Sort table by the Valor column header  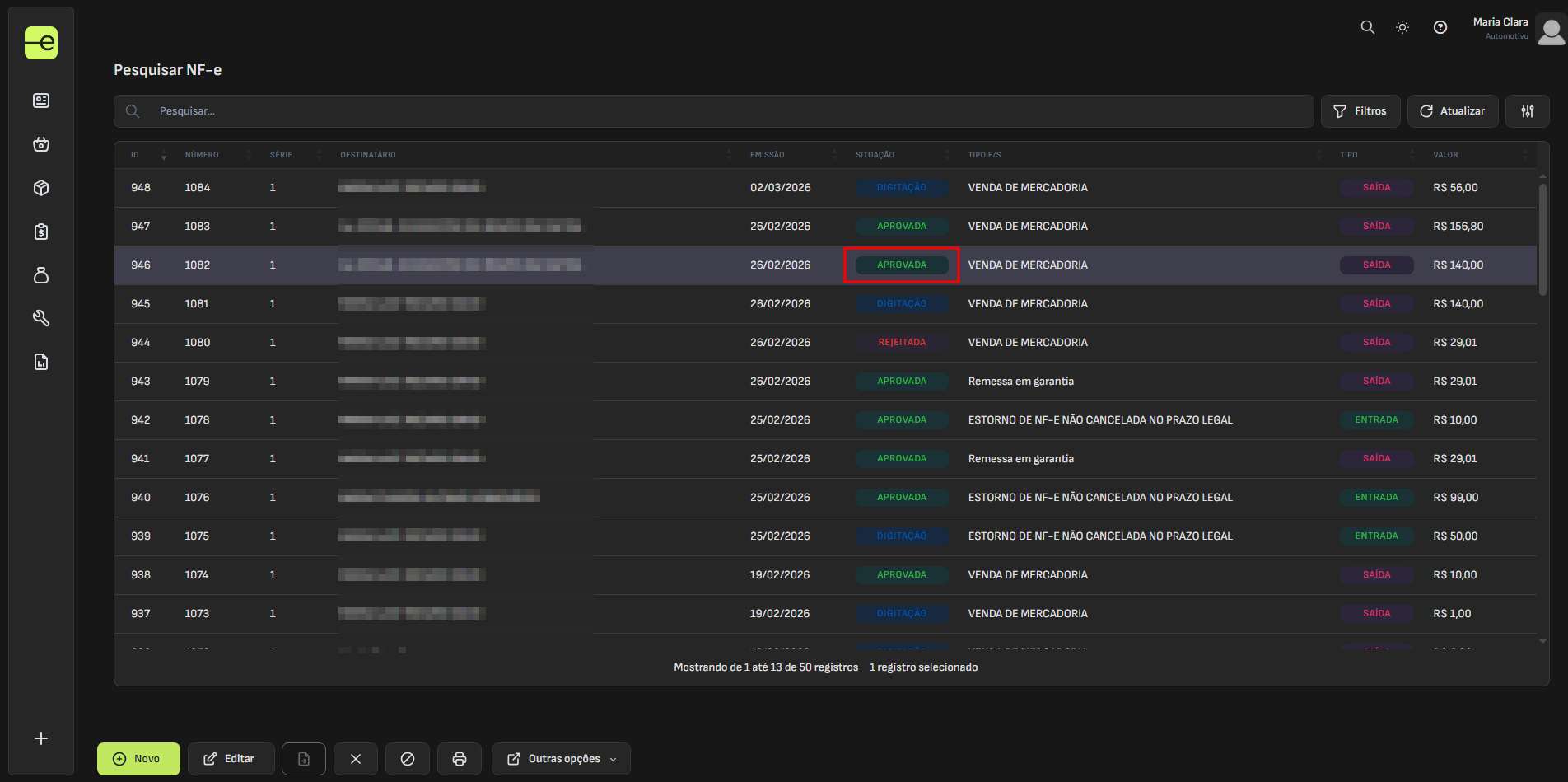(1445, 155)
